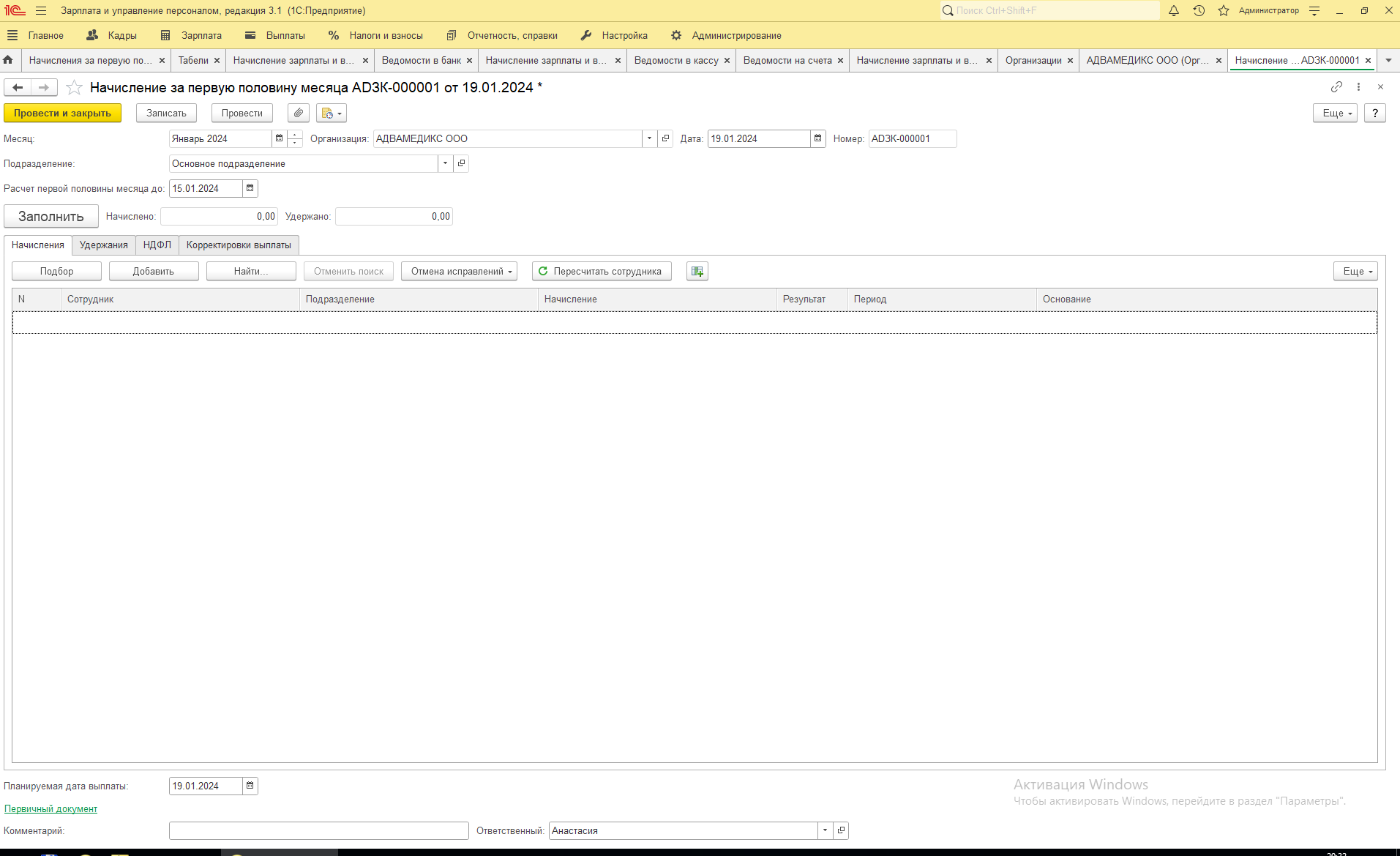Screen dimensions: 1400x856
Task: Expand the Организация dropdown list
Action: pyautogui.click(x=649, y=138)
